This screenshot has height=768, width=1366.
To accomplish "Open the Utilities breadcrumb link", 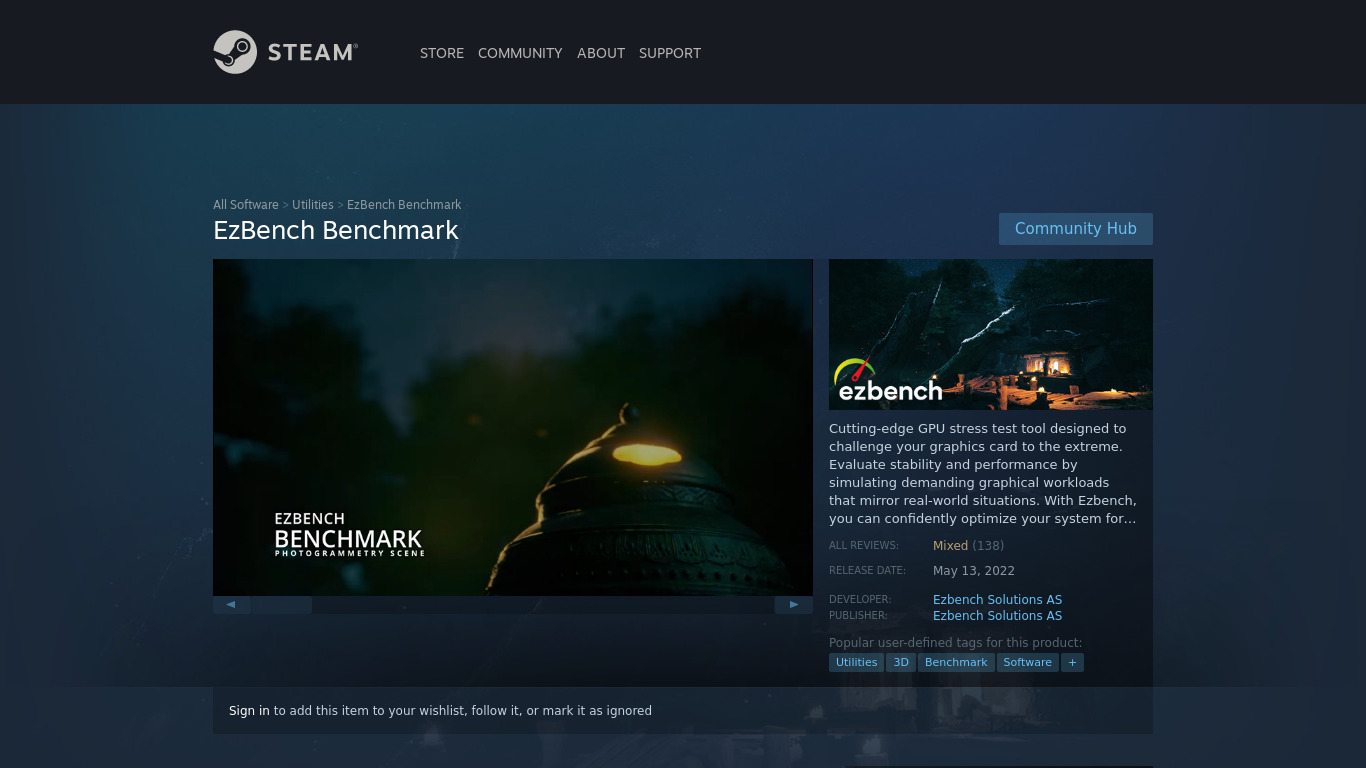I will [313, 205].
